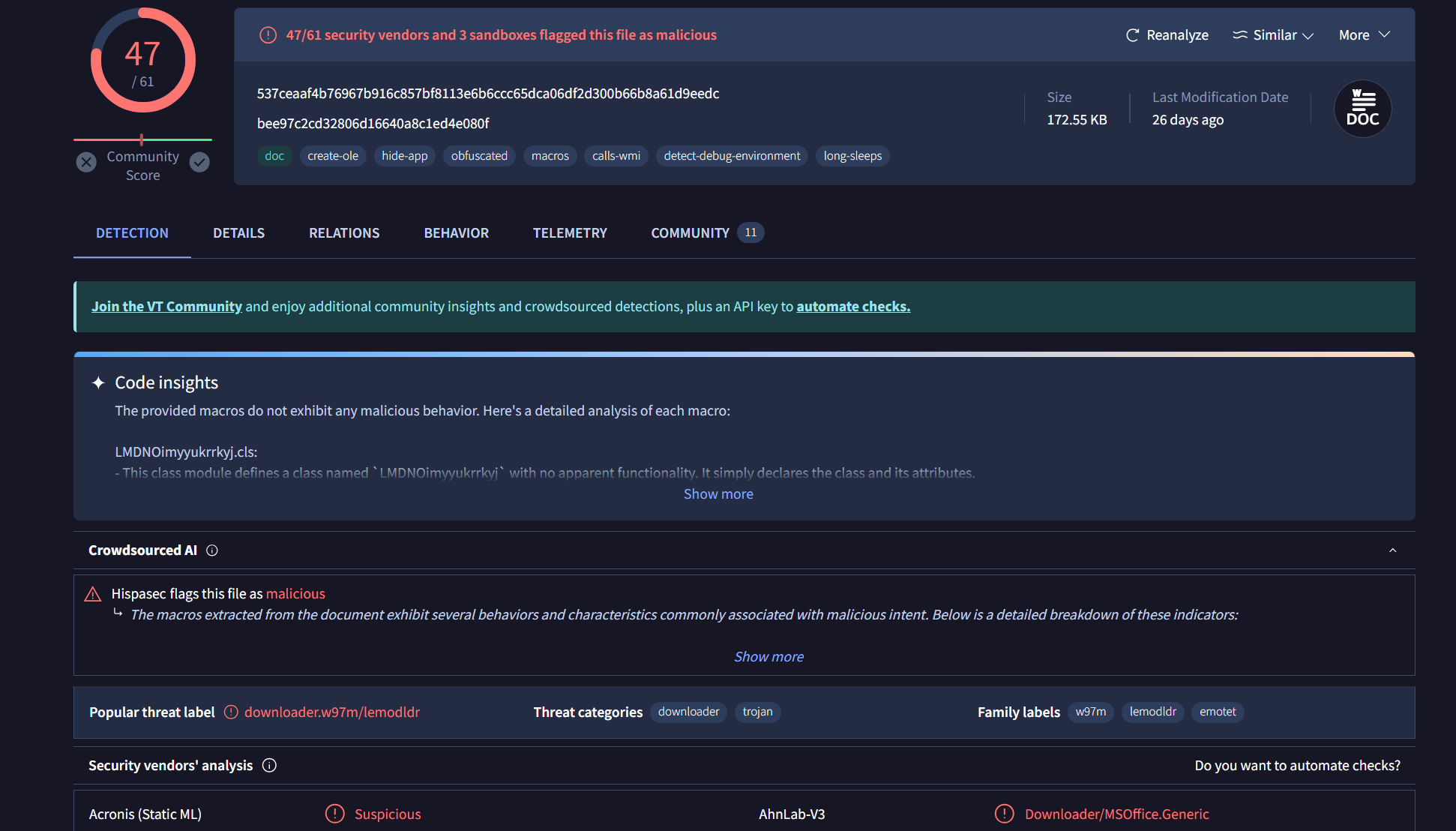Click Crowdsourced AI info icon

click(x=212, y=550)
